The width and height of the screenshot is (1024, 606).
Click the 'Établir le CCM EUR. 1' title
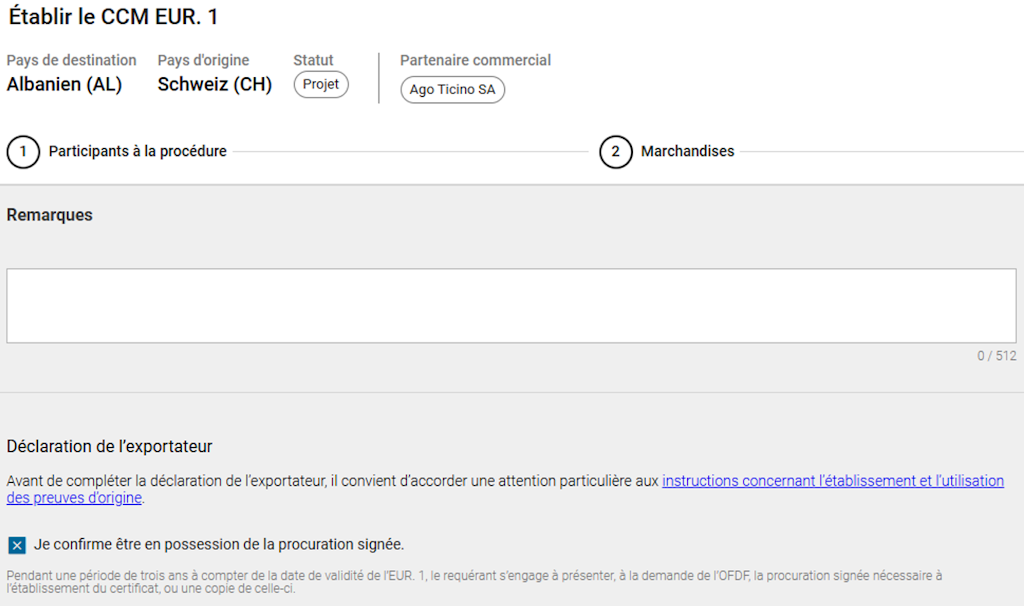point(113,17)
